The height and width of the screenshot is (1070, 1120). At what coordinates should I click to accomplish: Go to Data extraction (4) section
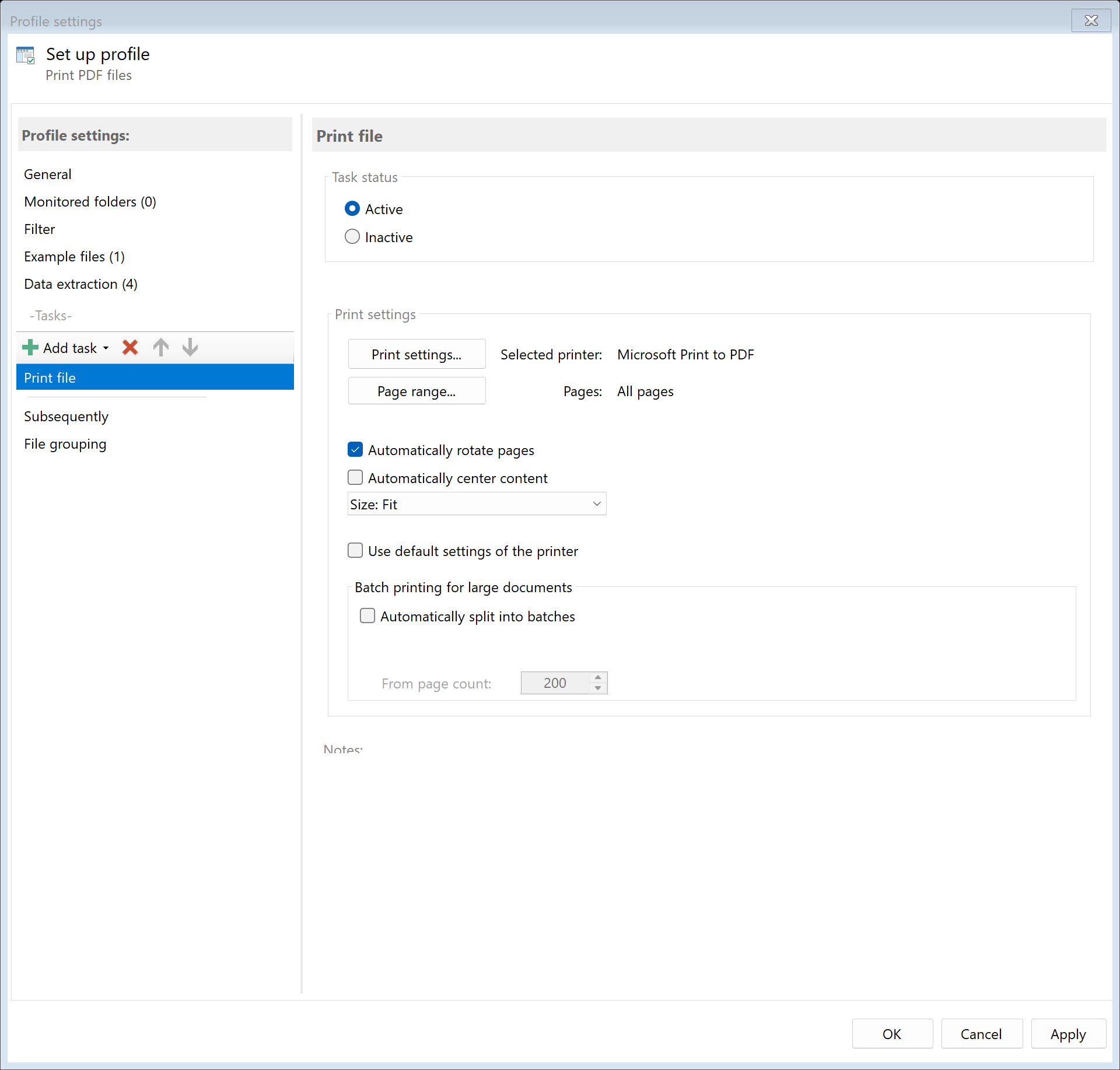80,284
